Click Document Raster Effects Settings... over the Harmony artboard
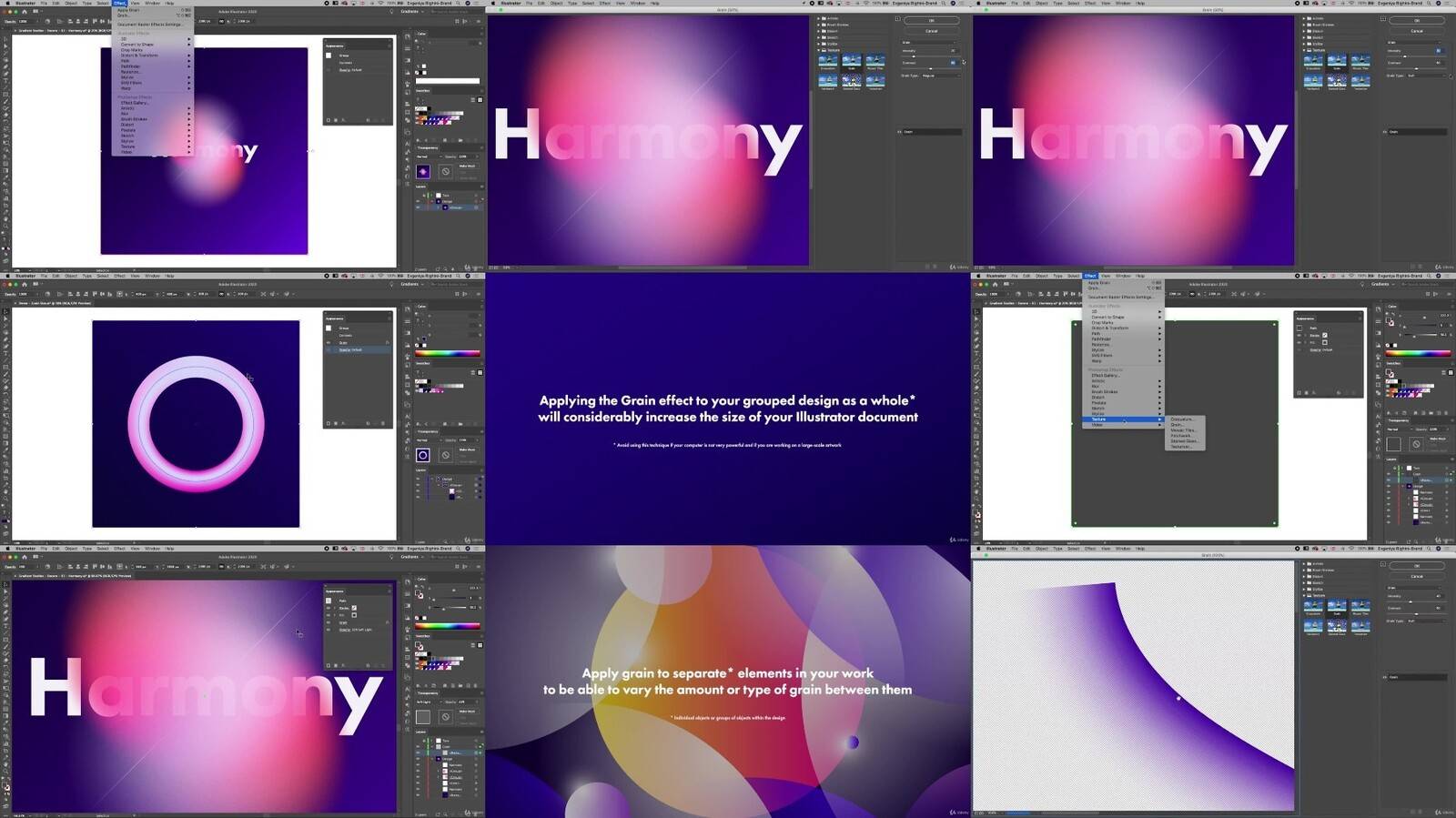Viewport: 1456px width, 818px height. [150, 25]
